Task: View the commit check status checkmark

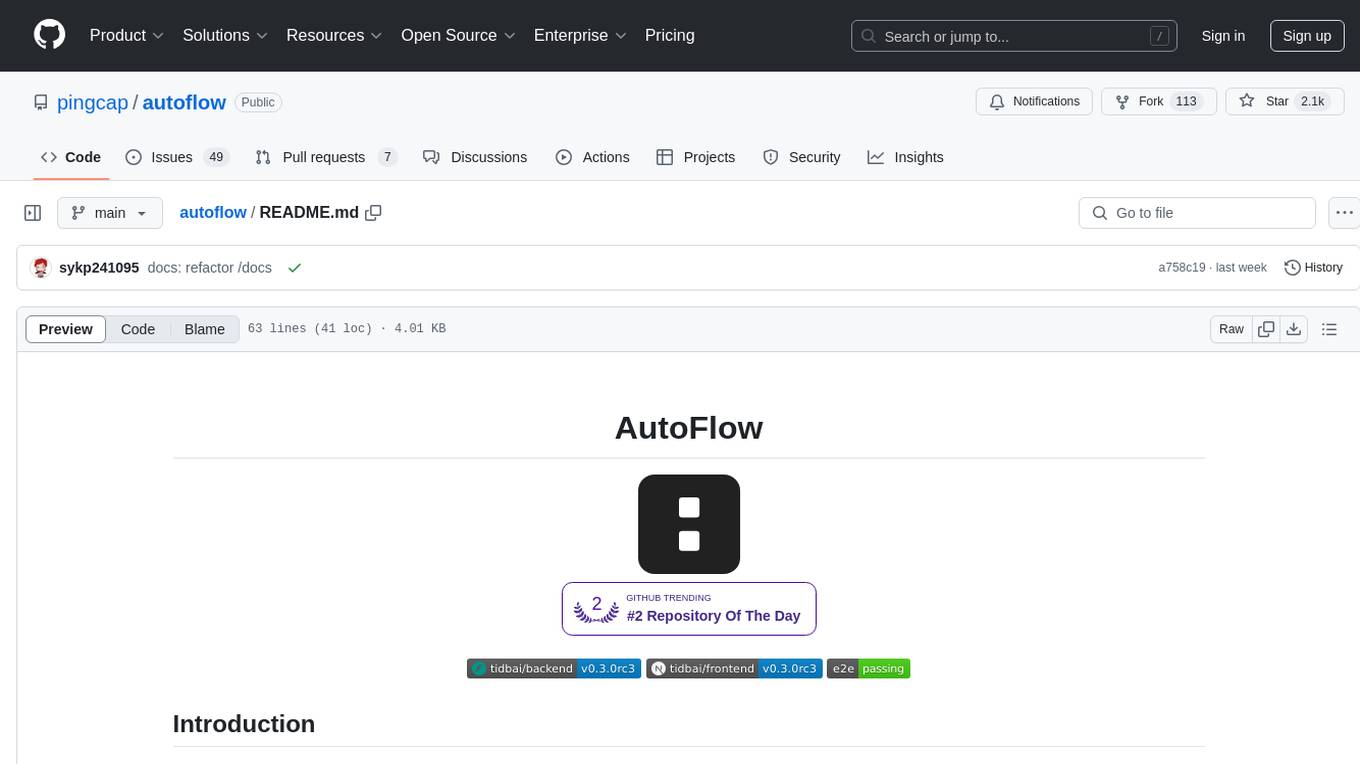Action: tap(294, 268)
